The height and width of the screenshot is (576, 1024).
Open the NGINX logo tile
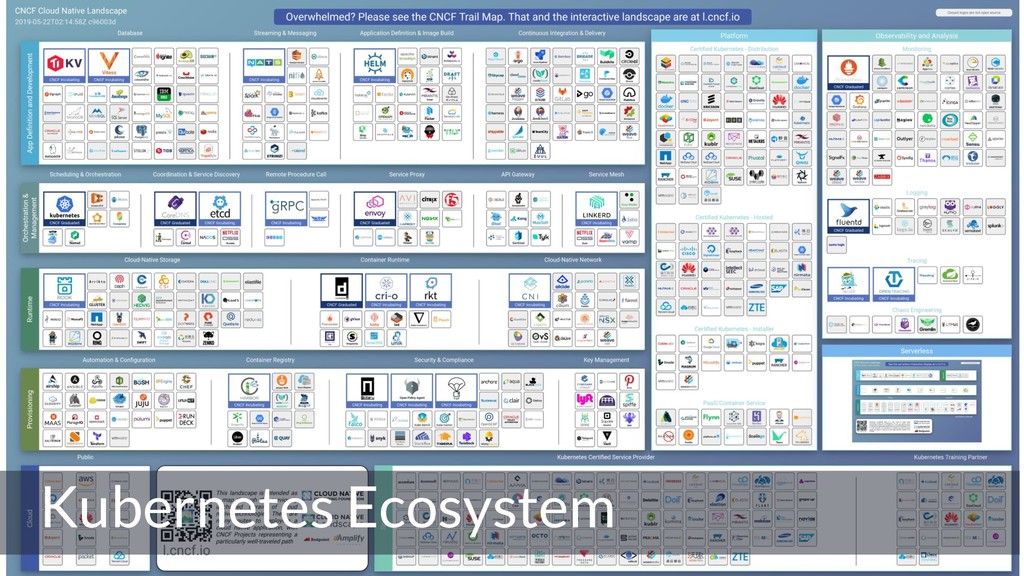[429, 219]
